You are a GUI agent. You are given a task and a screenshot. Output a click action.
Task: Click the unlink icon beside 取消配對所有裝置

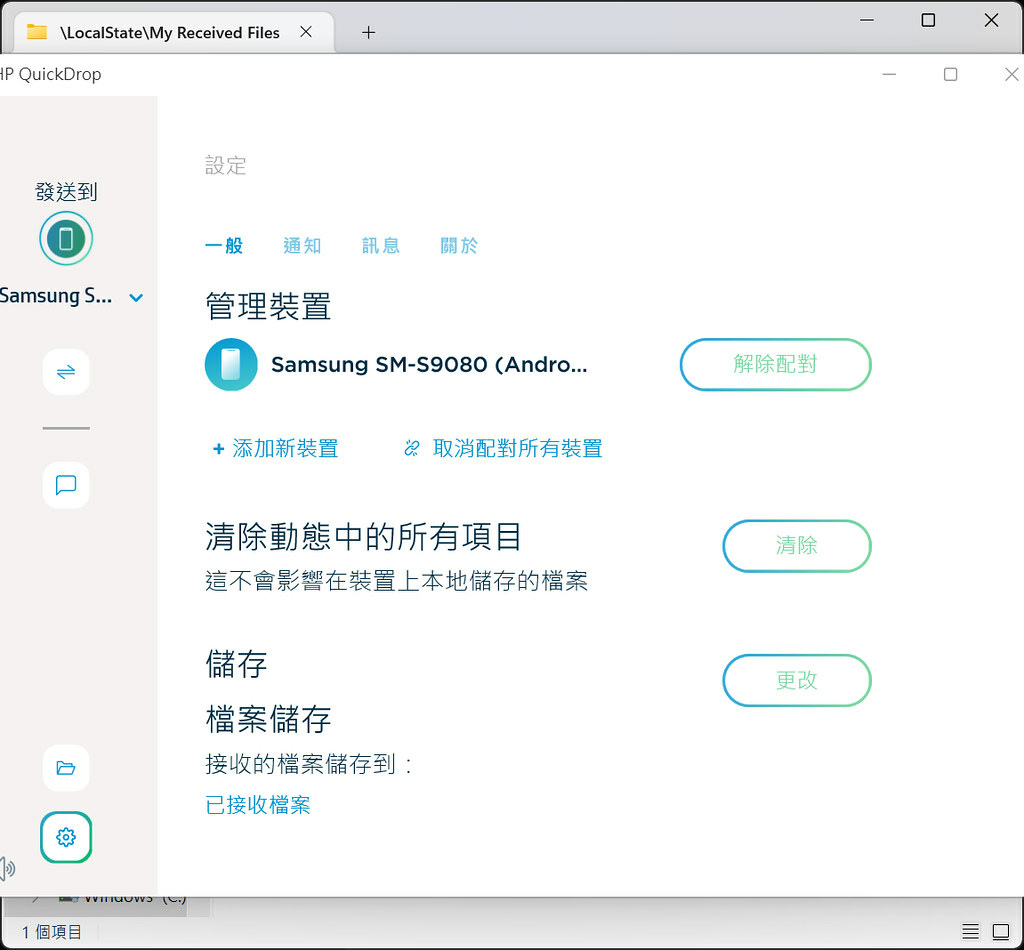411,449
